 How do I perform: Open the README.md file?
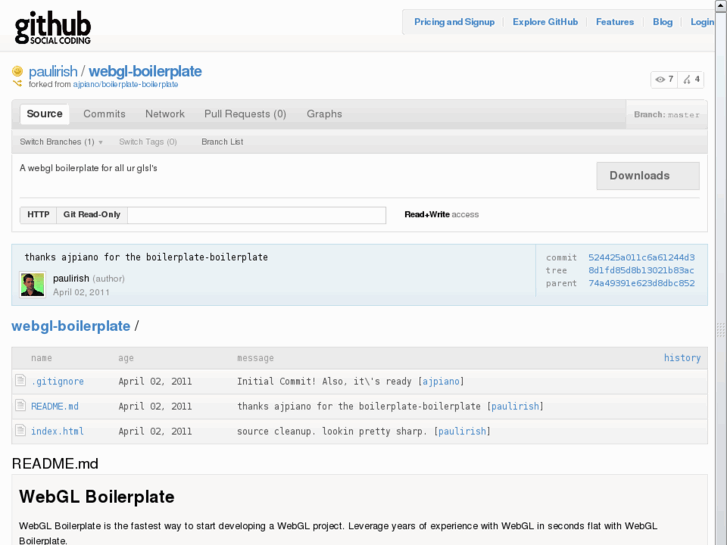[x=55, y=406]
